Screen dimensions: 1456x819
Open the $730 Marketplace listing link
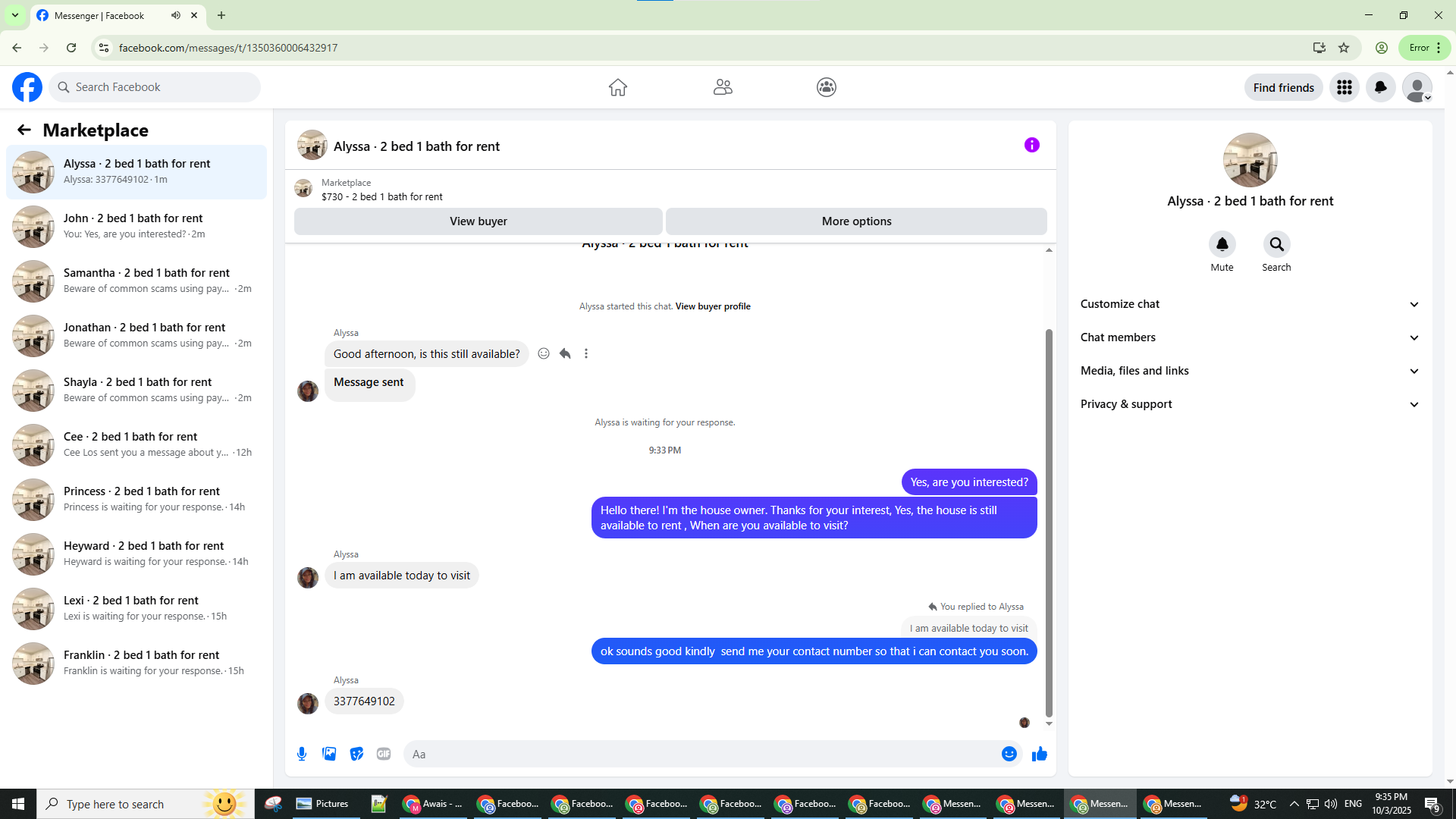coord(381,196)
